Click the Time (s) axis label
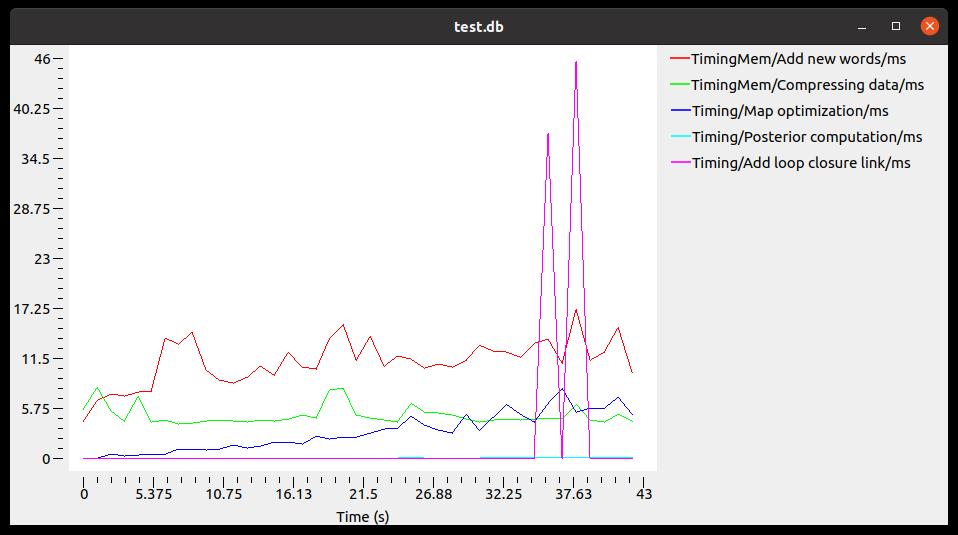This screenshot has height=535, width=958. [362, 517]
